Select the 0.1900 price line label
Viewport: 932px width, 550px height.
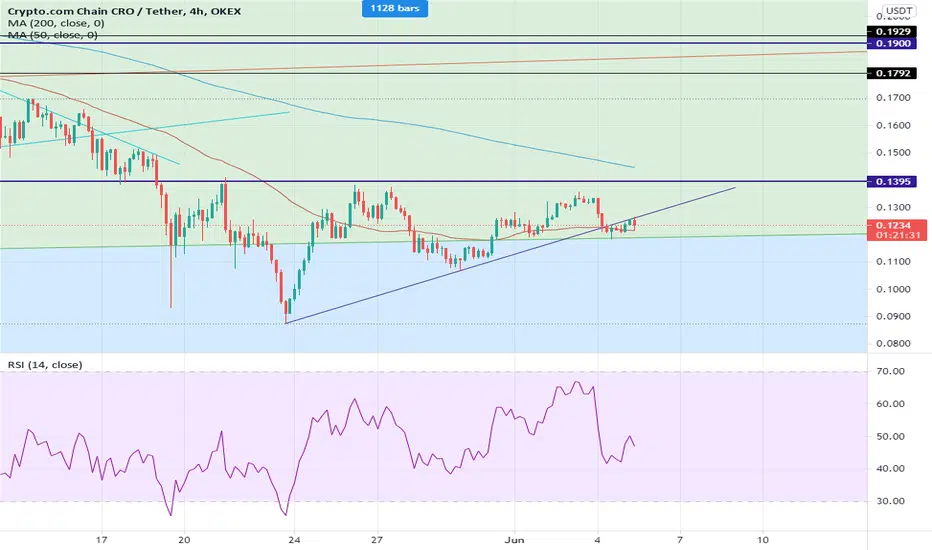(x=892, y=43)
